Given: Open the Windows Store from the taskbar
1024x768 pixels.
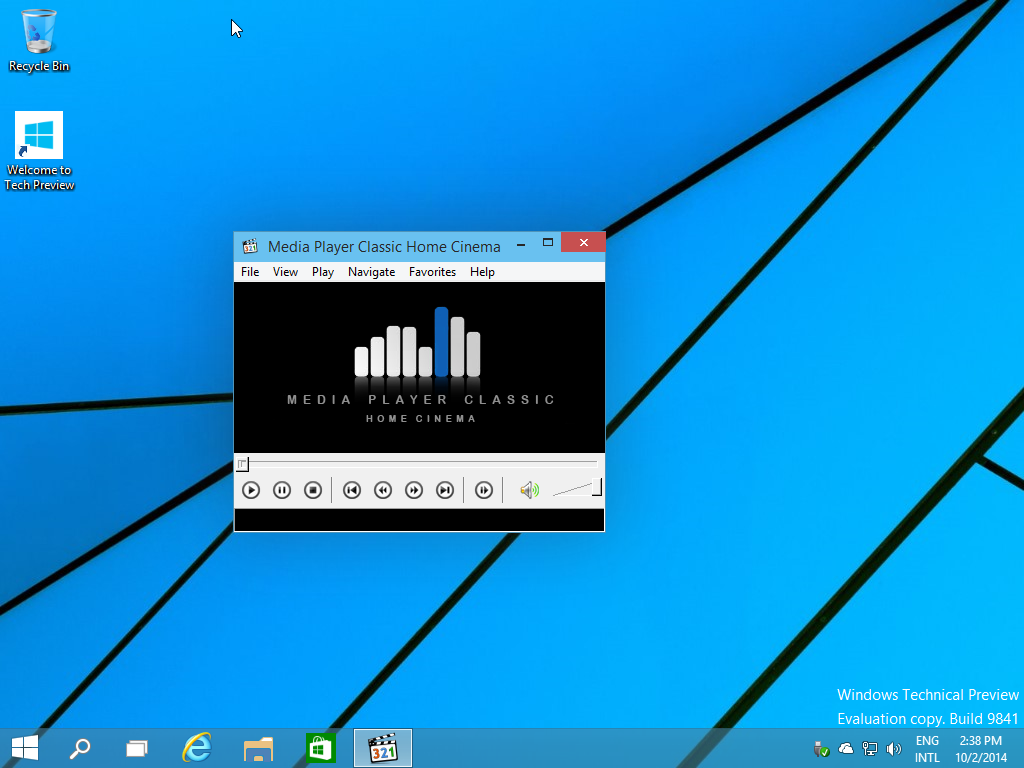Looking at the screenshot, I should 321,748.
